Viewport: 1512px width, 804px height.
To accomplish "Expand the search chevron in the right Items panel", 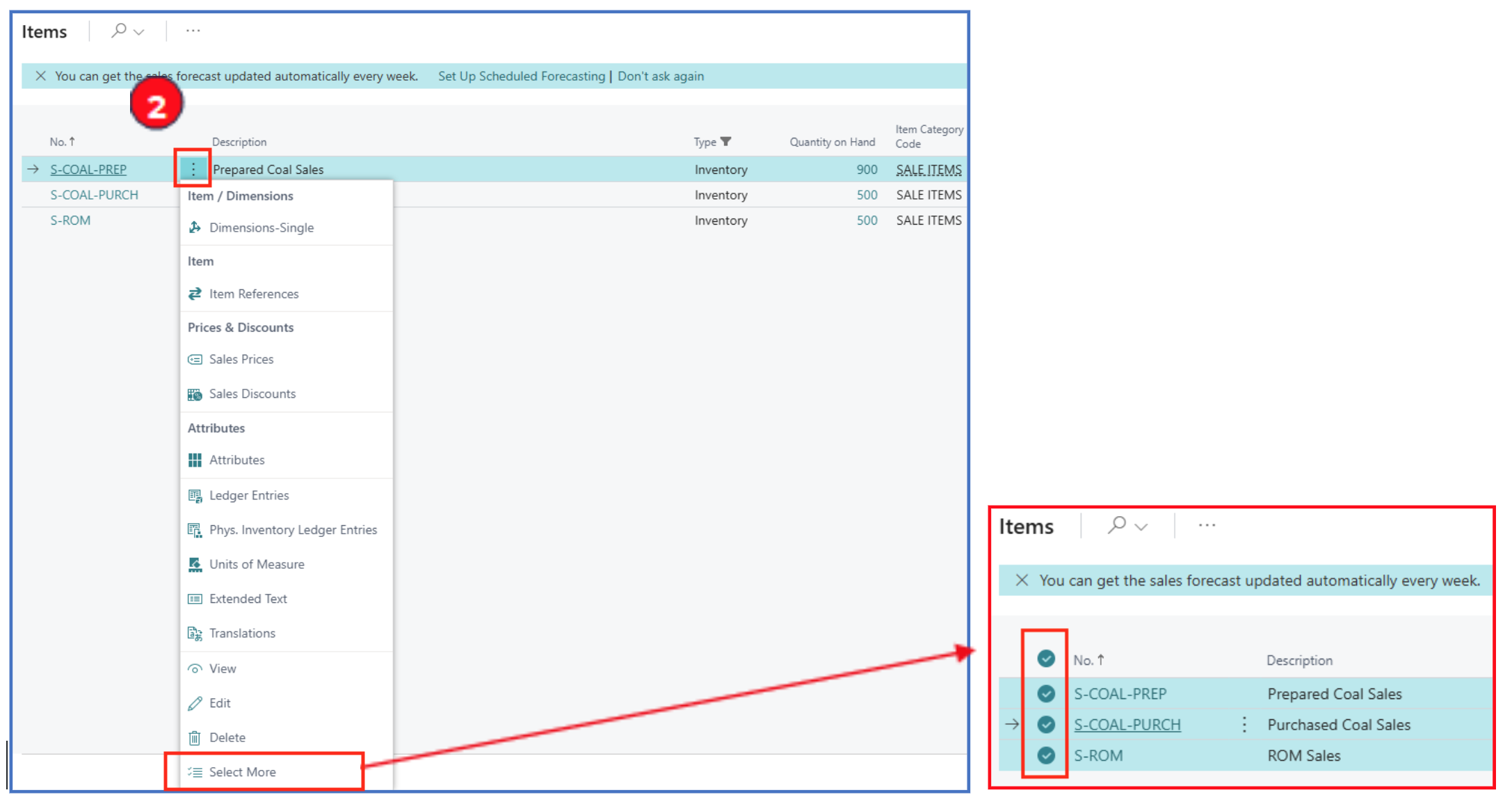I will tap(1141, 526).
